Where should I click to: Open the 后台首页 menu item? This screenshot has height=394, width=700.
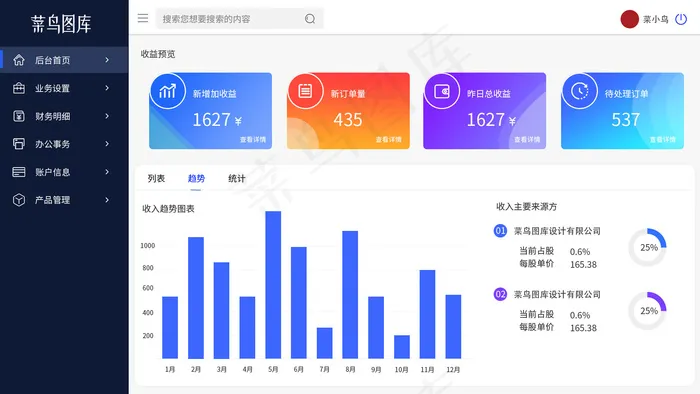[64, 60]
